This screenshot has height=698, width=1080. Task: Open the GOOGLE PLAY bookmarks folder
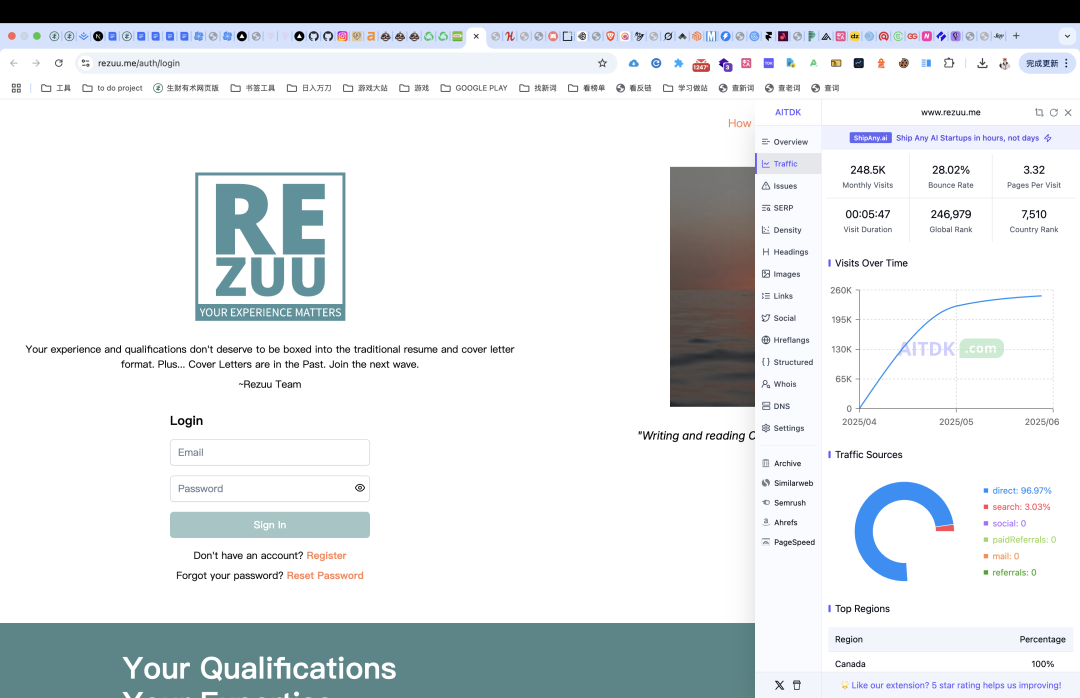(x=474, y=88)
